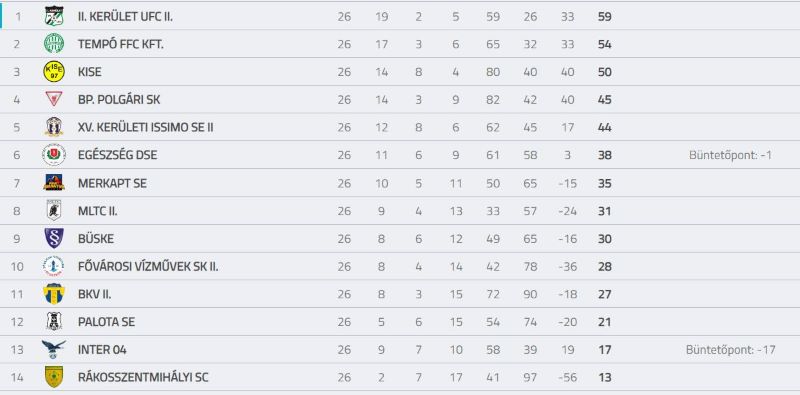Click the MLTC II. crest icon
This screenshot has width=800, height=395.
pos(54,210)
